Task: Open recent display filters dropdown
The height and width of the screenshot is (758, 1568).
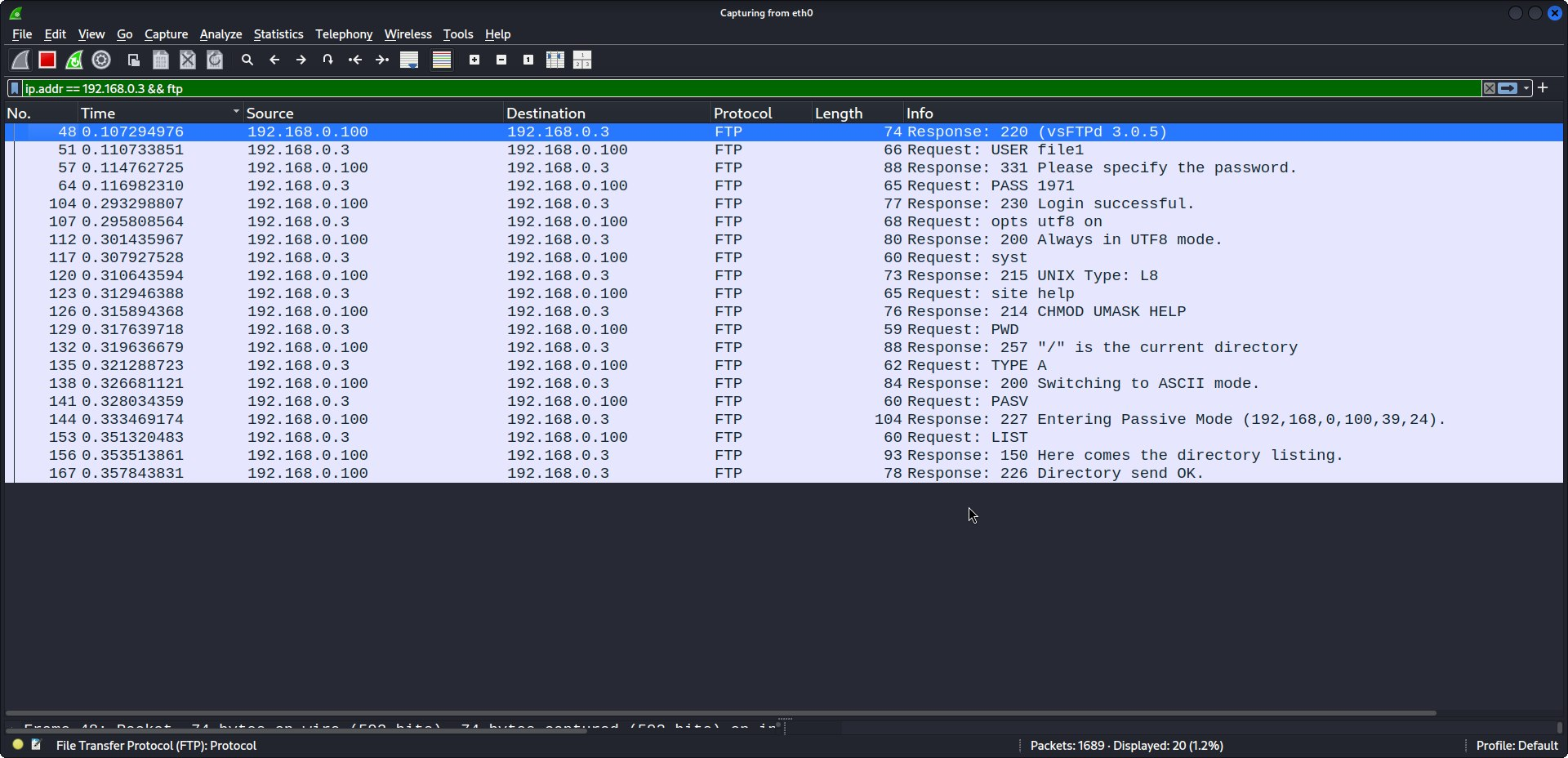Action: point(1526,88)
